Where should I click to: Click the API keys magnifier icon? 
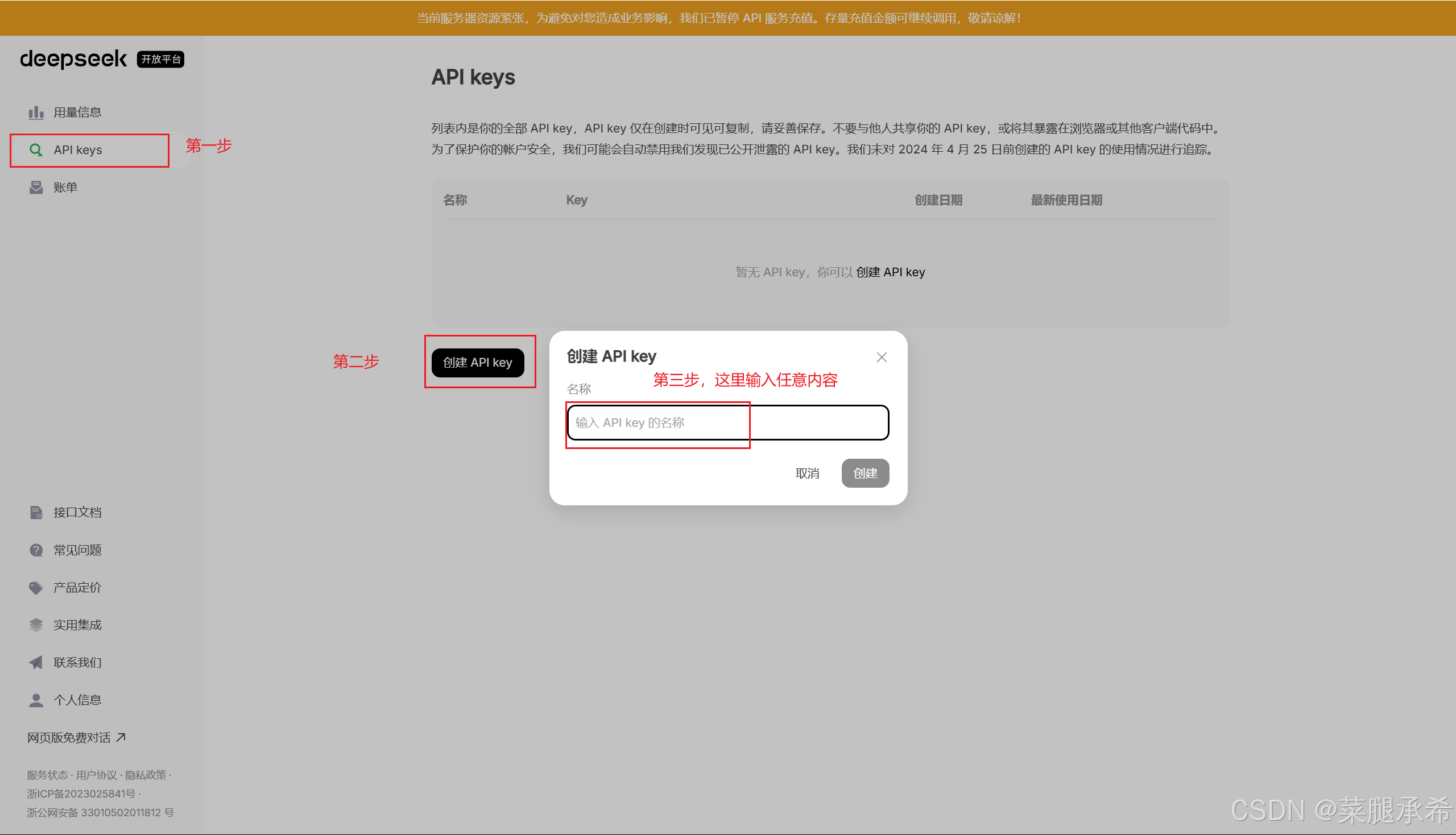coord(36,150)
